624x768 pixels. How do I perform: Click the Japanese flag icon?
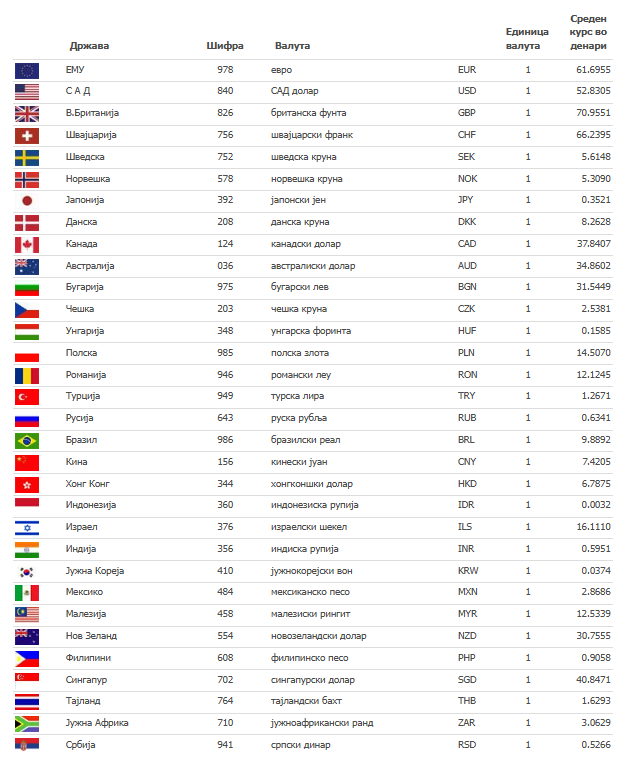(x=27, y=200)
